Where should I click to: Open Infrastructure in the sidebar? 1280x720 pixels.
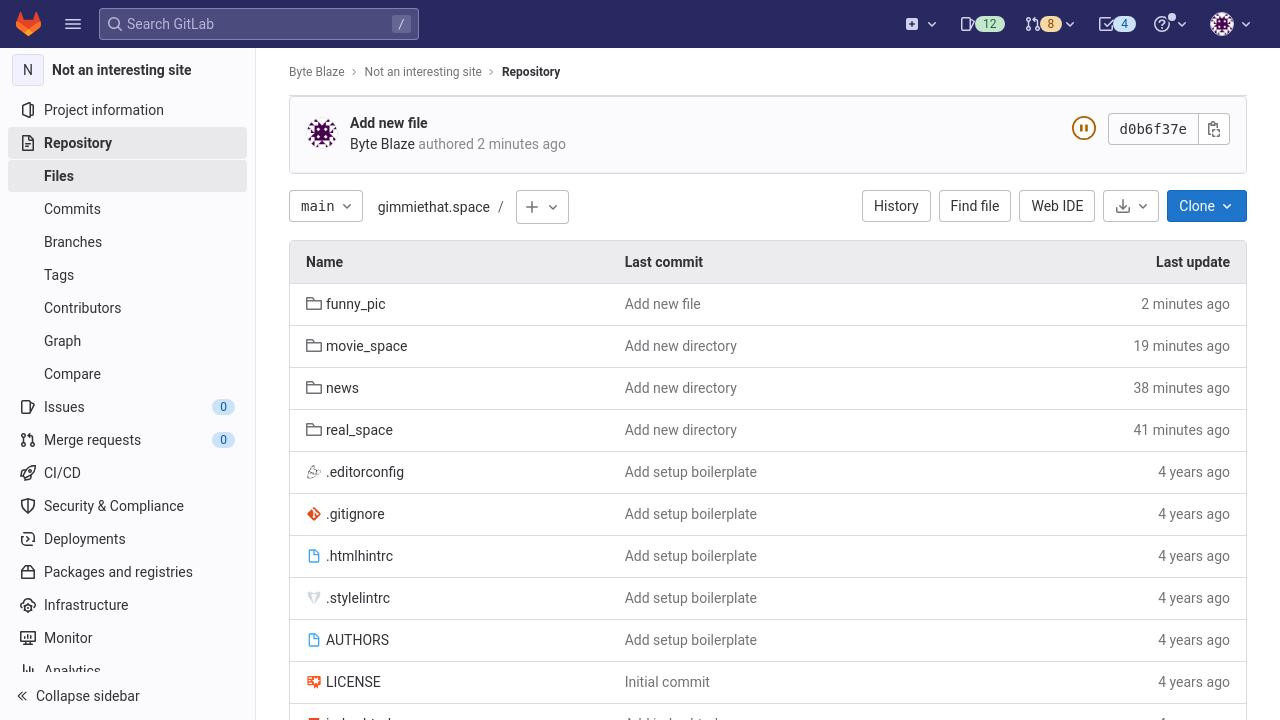127,605
